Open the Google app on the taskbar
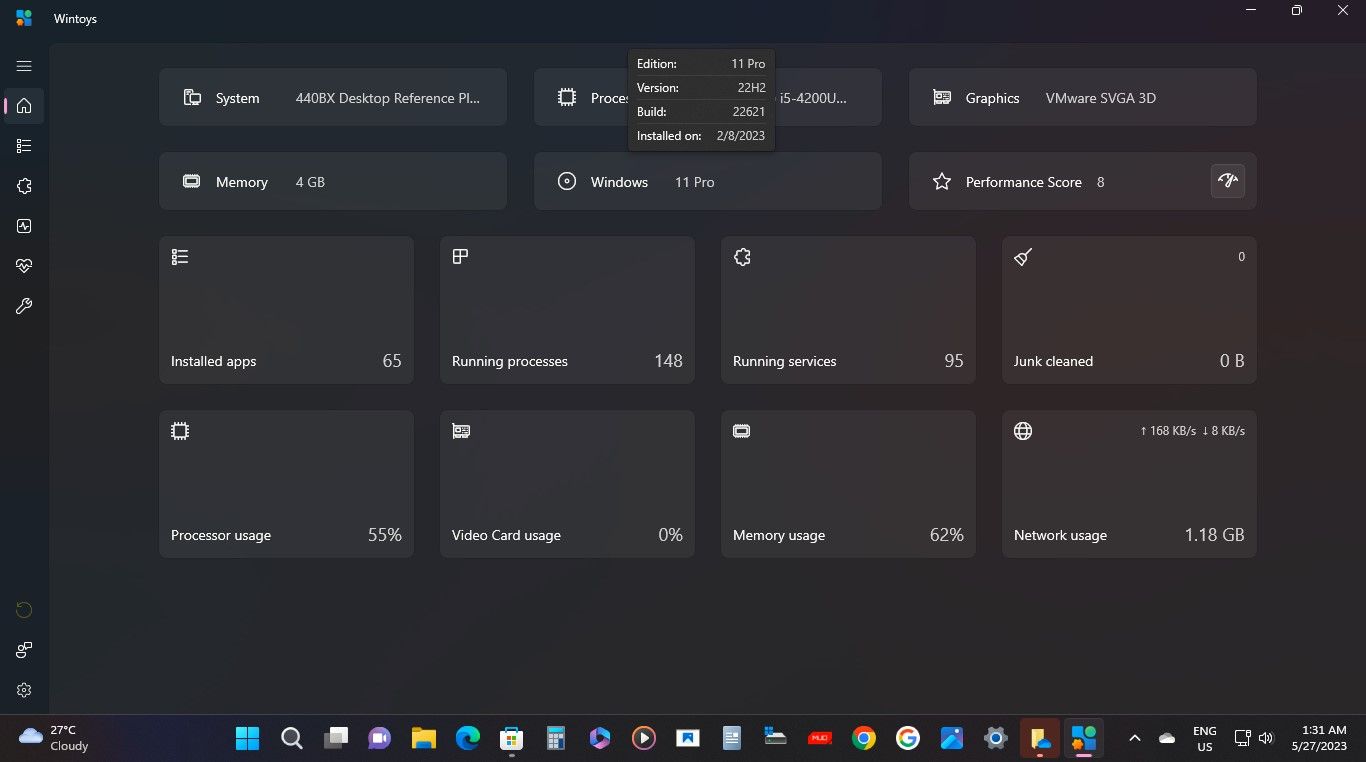The width and height of the screenshot is (1366, 762). click(908, 739)
